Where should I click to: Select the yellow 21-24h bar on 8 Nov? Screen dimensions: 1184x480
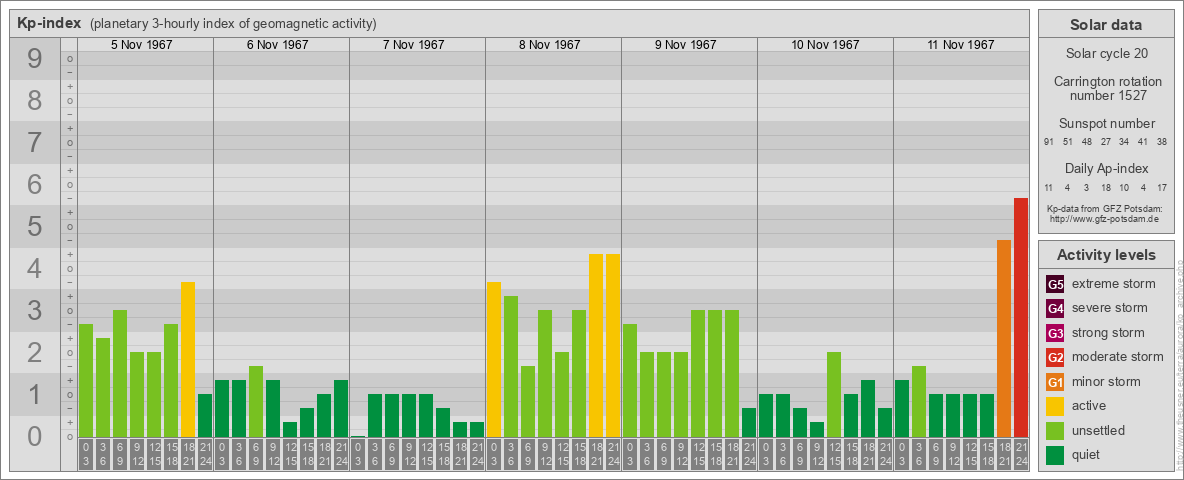(x=613, y=345)
